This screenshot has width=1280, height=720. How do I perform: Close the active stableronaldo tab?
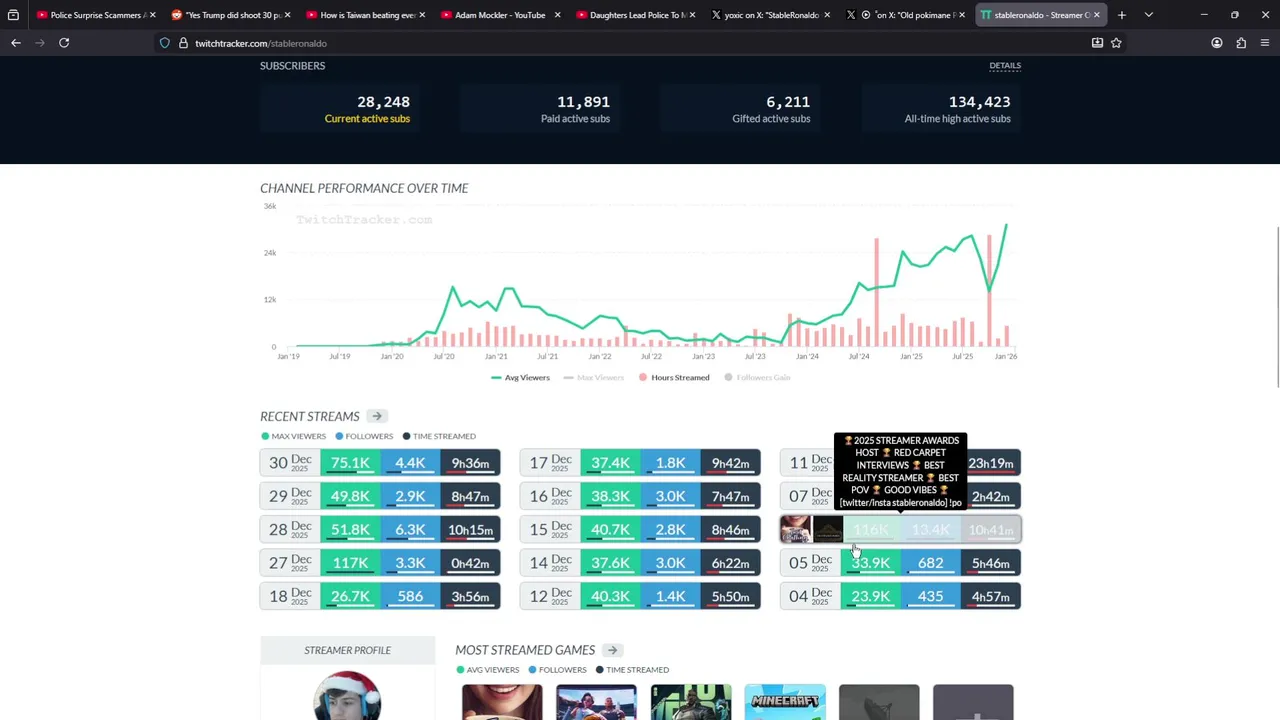1097,15
